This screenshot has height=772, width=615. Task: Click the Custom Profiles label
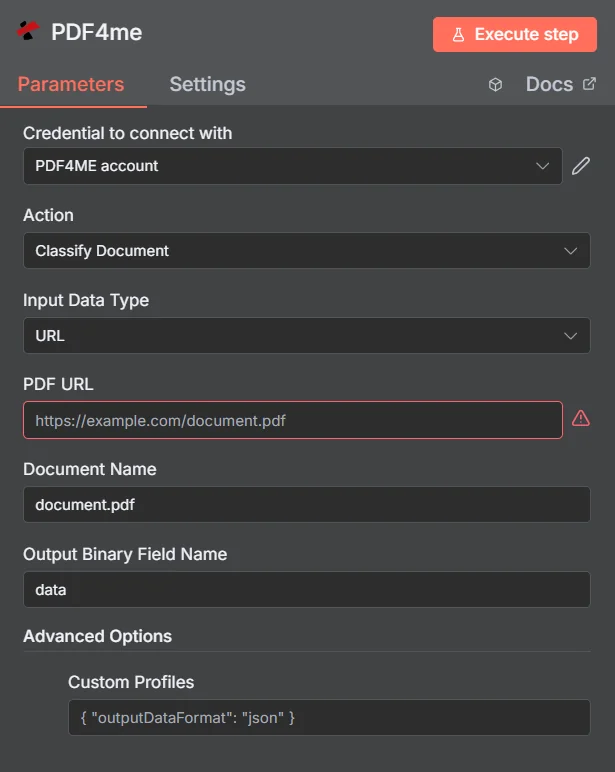point(131,682)
